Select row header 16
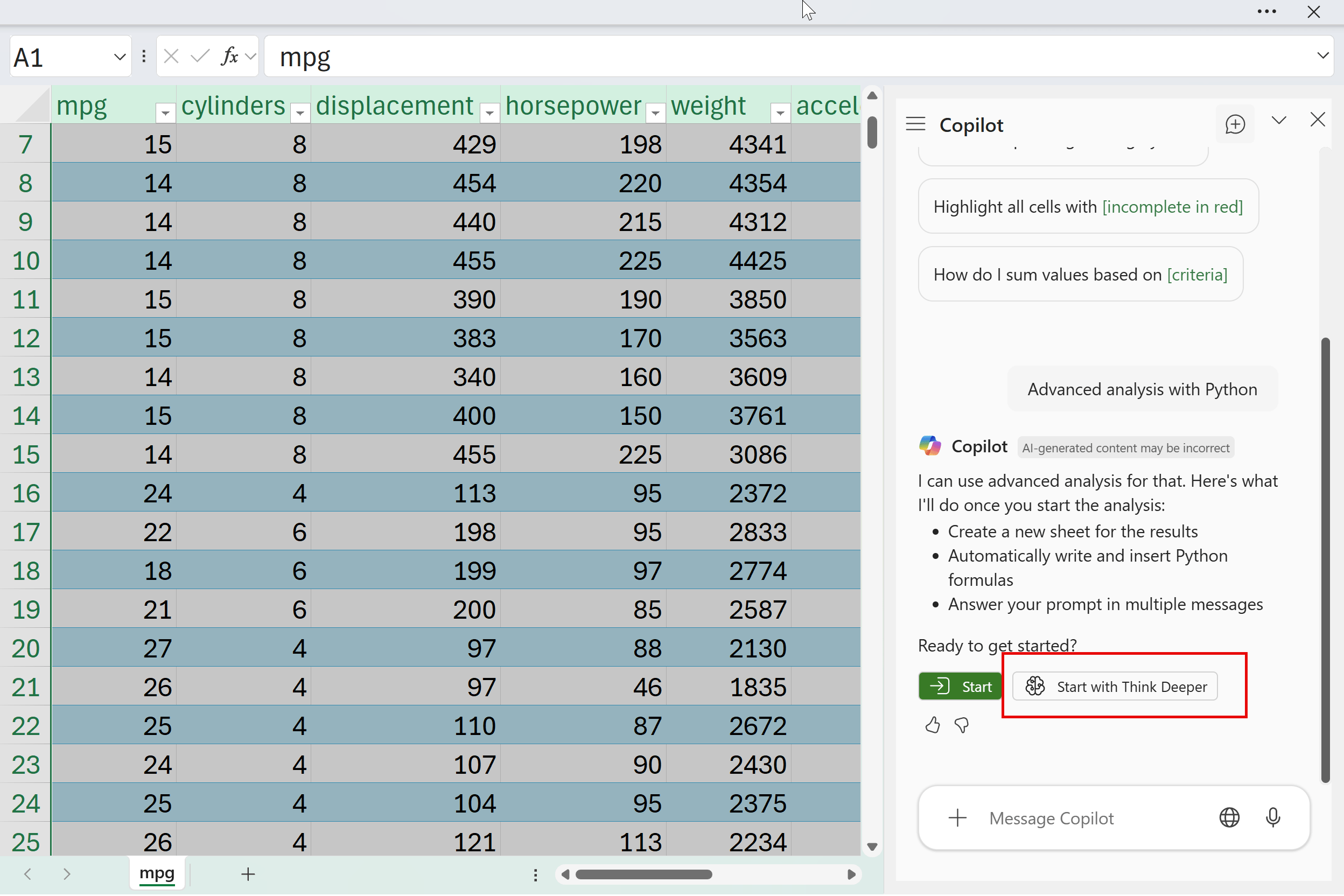The height and width of the screenshot is (896, 1344). pyautogui.click(x=25, y=493)
